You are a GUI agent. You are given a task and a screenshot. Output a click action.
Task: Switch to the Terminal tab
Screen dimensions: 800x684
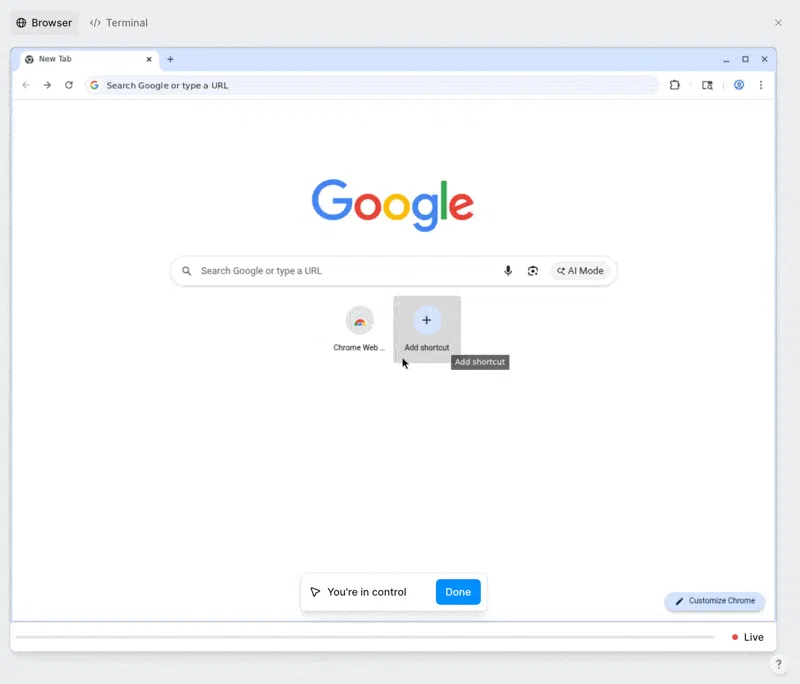click(118, 22)
